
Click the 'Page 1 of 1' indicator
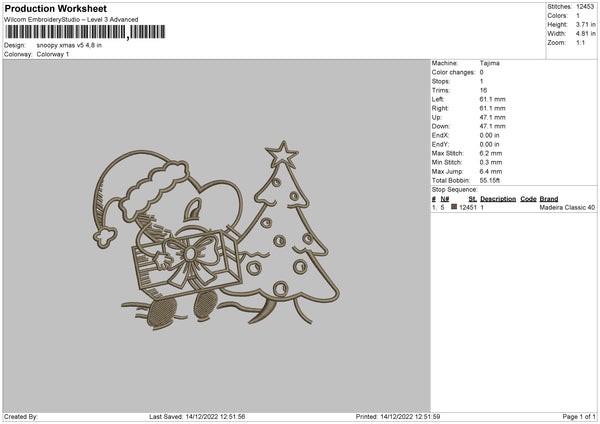(579, 417)
